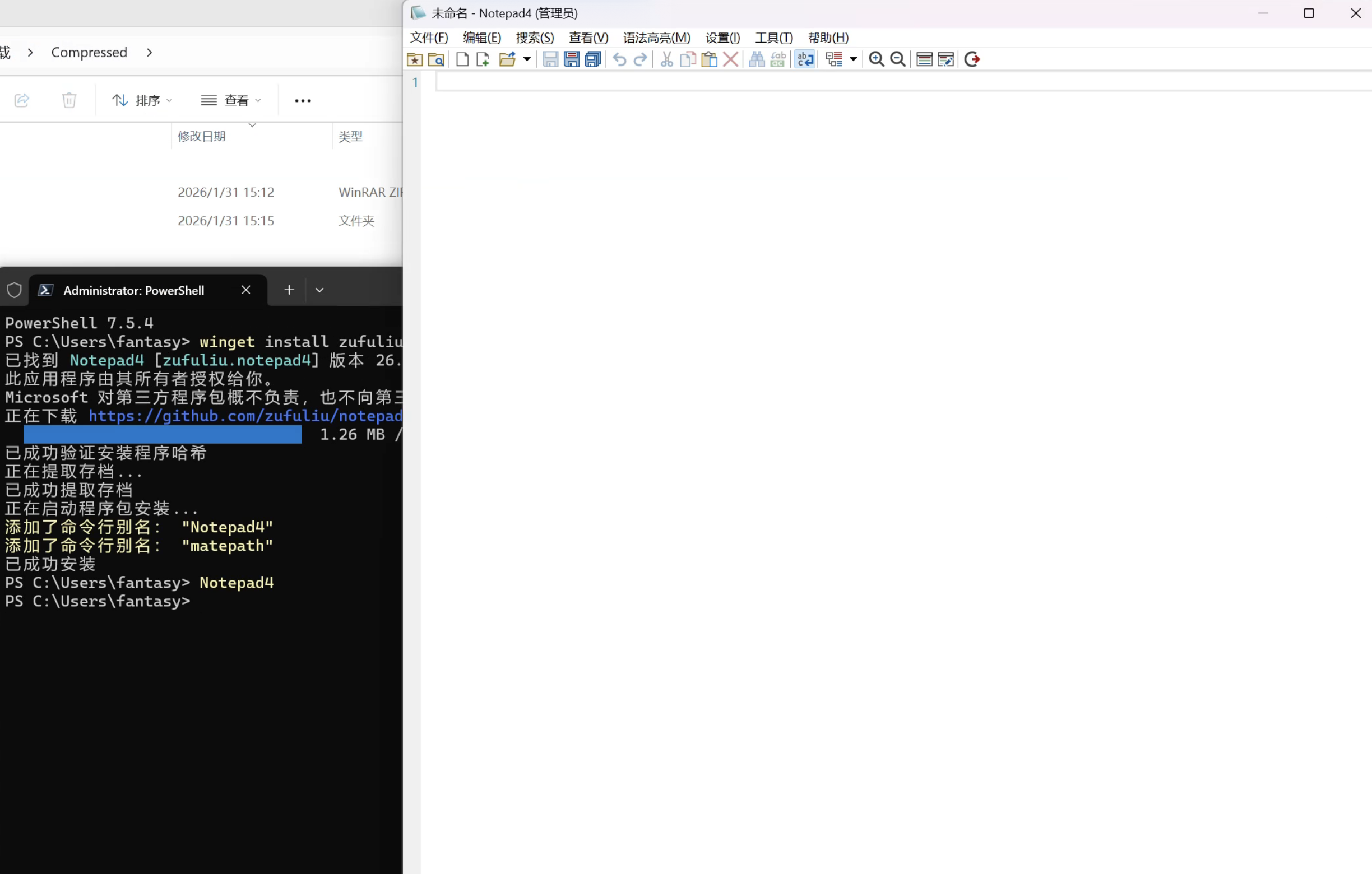Screen dimensions: 1372x874
Task: Click the 修改日期 column header
Action: pyautogui.click(x=202, y=136)
